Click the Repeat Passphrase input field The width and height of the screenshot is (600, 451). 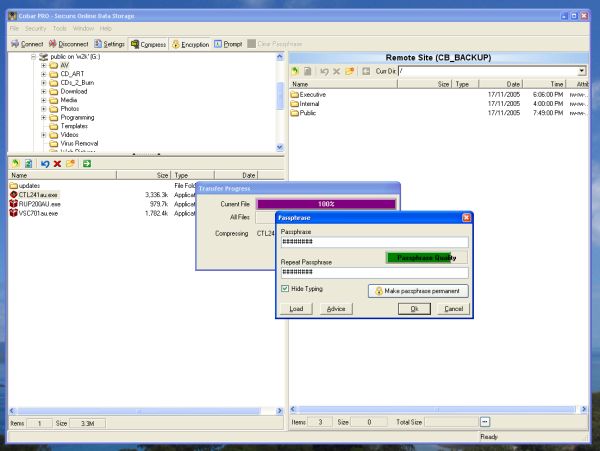click(x=374, y=272)
